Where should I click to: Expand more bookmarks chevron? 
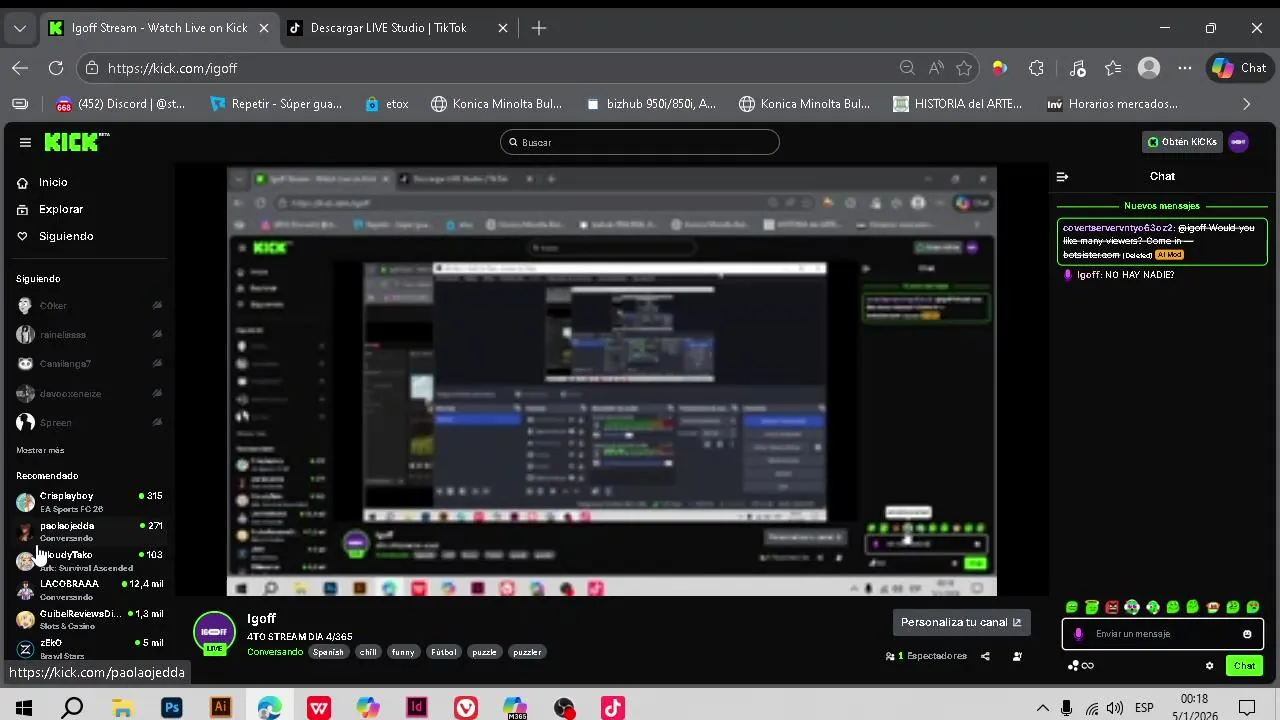pos(1246,103)
